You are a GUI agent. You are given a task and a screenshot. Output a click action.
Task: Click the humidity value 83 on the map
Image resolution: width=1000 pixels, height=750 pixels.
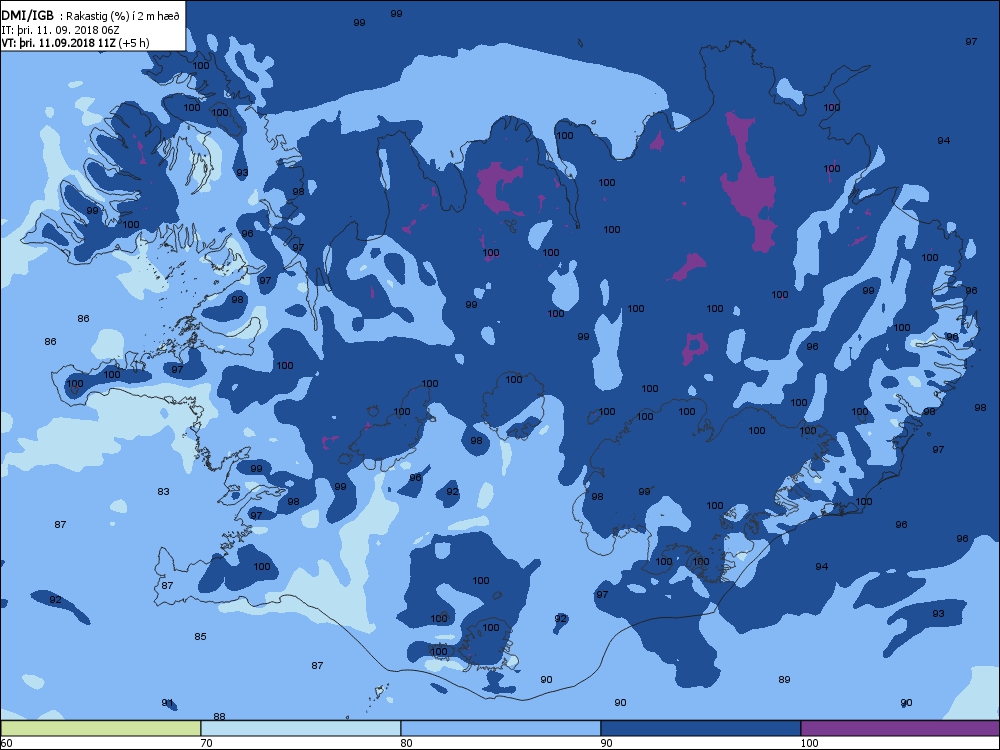coord(163,491)
